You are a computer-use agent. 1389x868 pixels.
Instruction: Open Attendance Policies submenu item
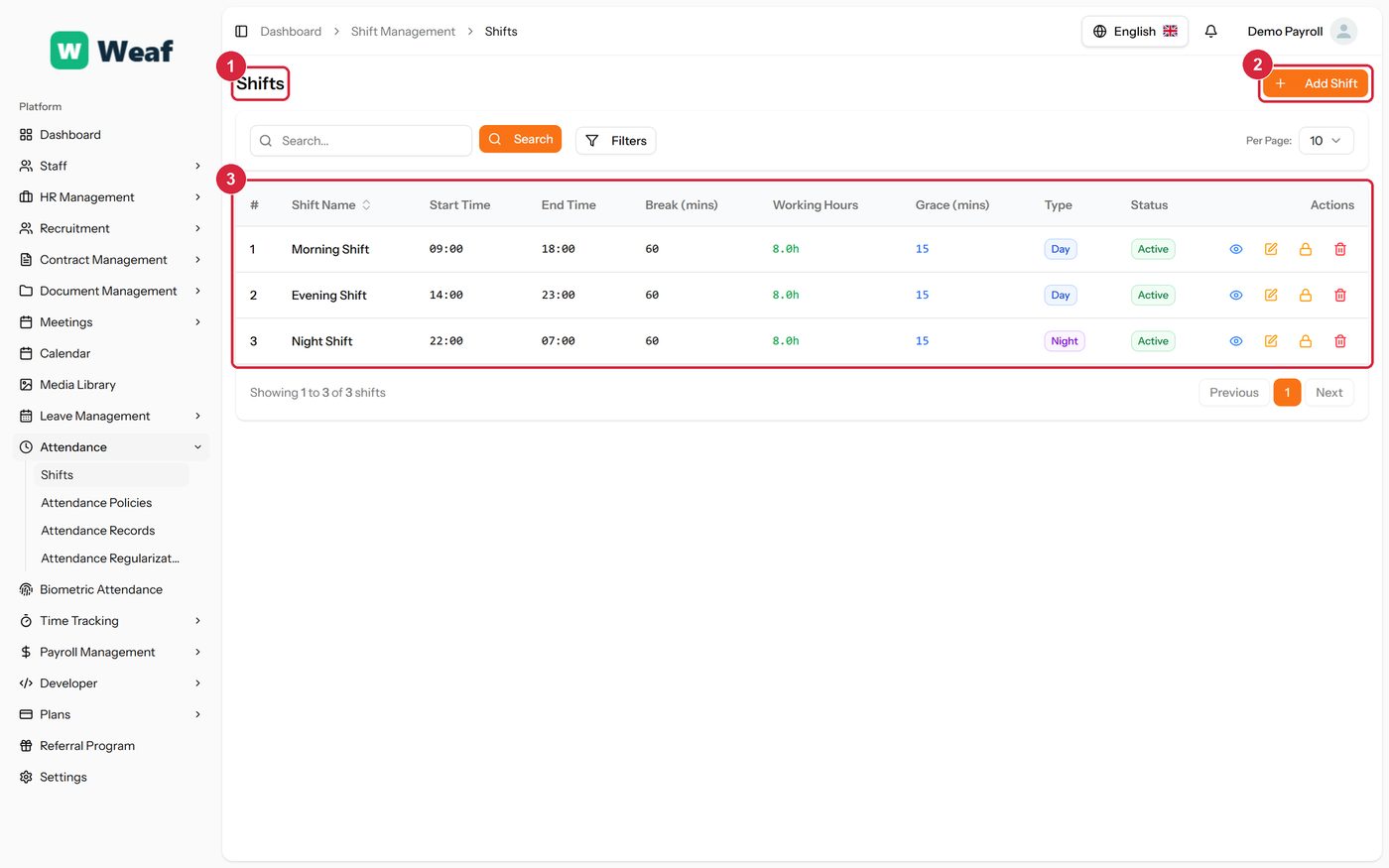pos(110,503)
